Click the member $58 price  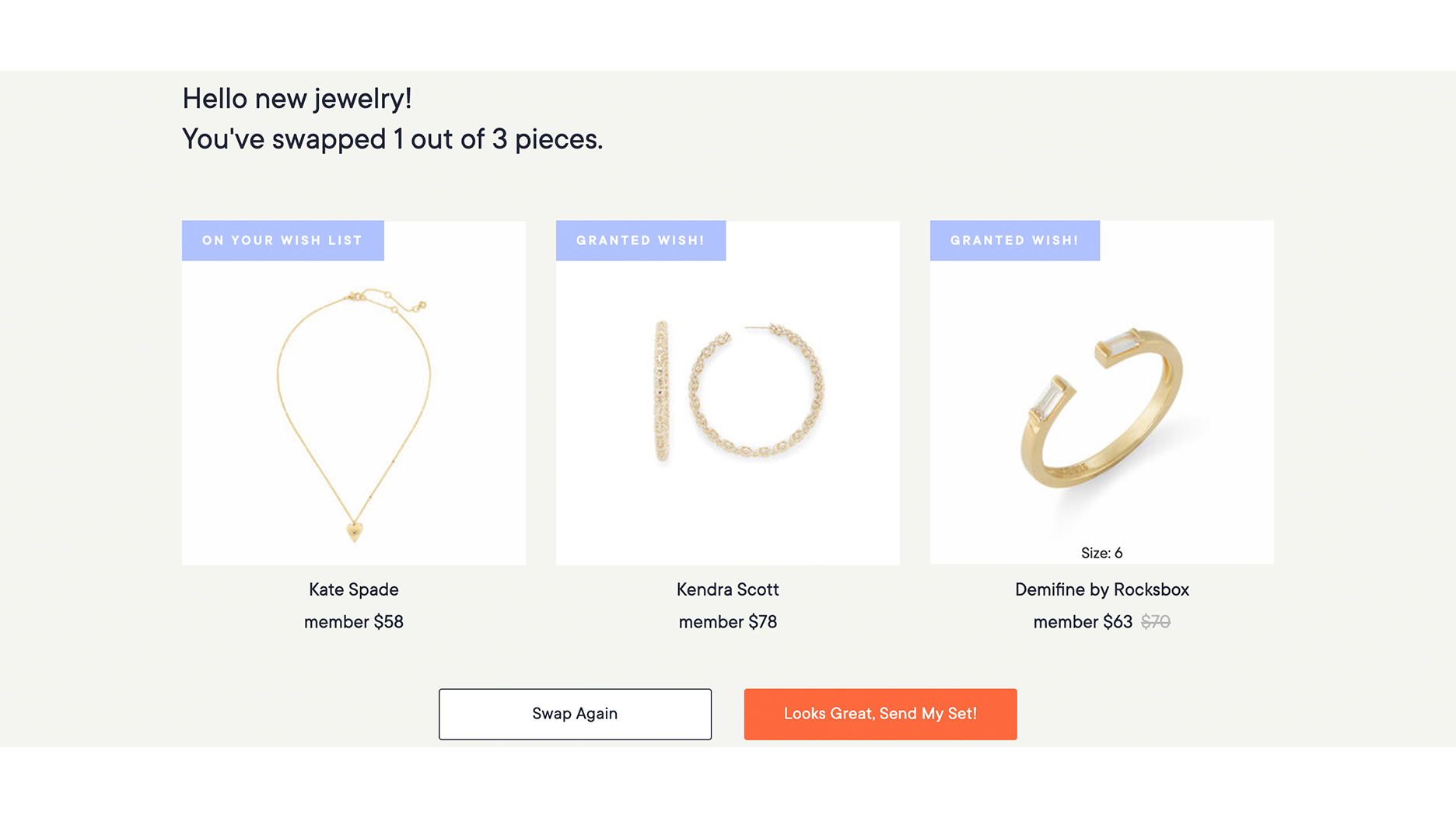point(354,622)
